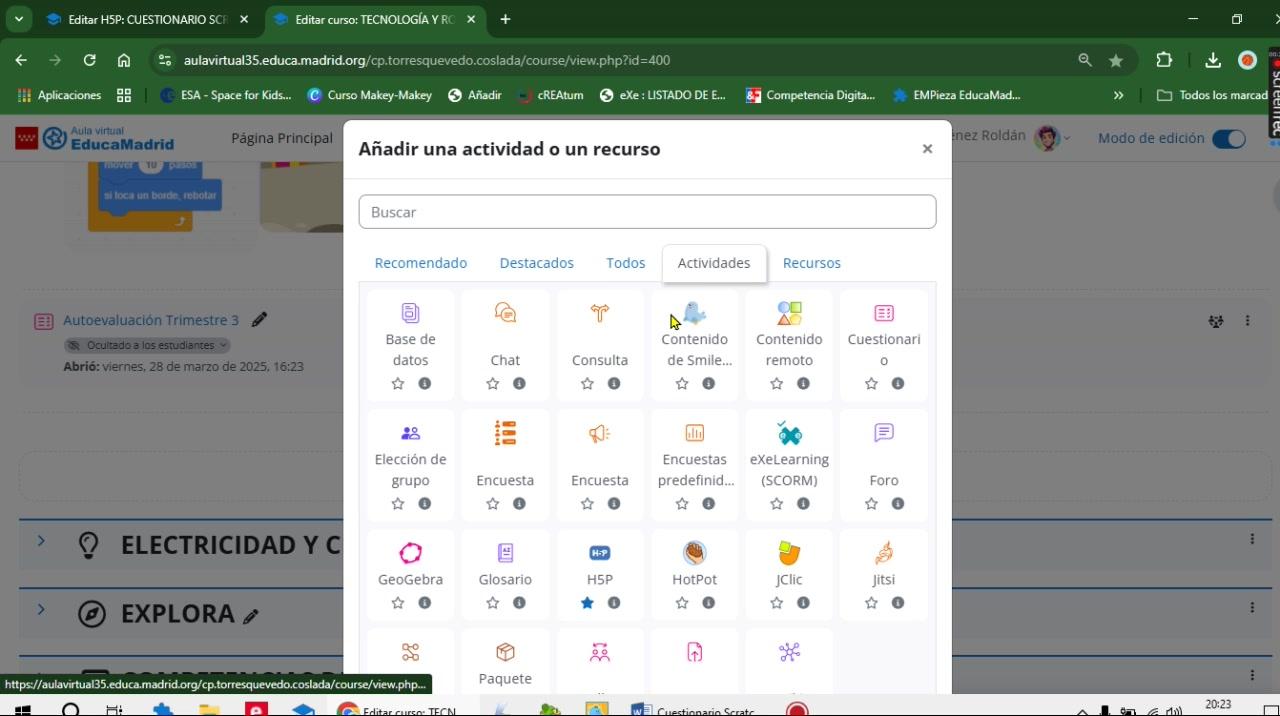1280x716 pixels.
Task: Star the Foro activity
Action: (871, 503)
